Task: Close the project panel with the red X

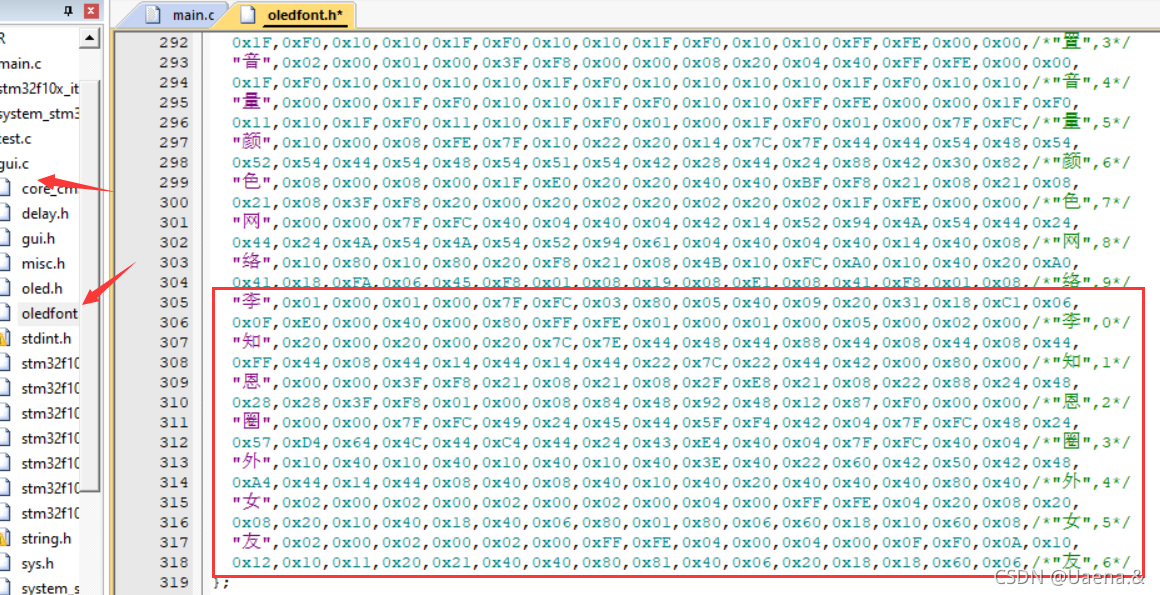Action: tap(91, 11)
